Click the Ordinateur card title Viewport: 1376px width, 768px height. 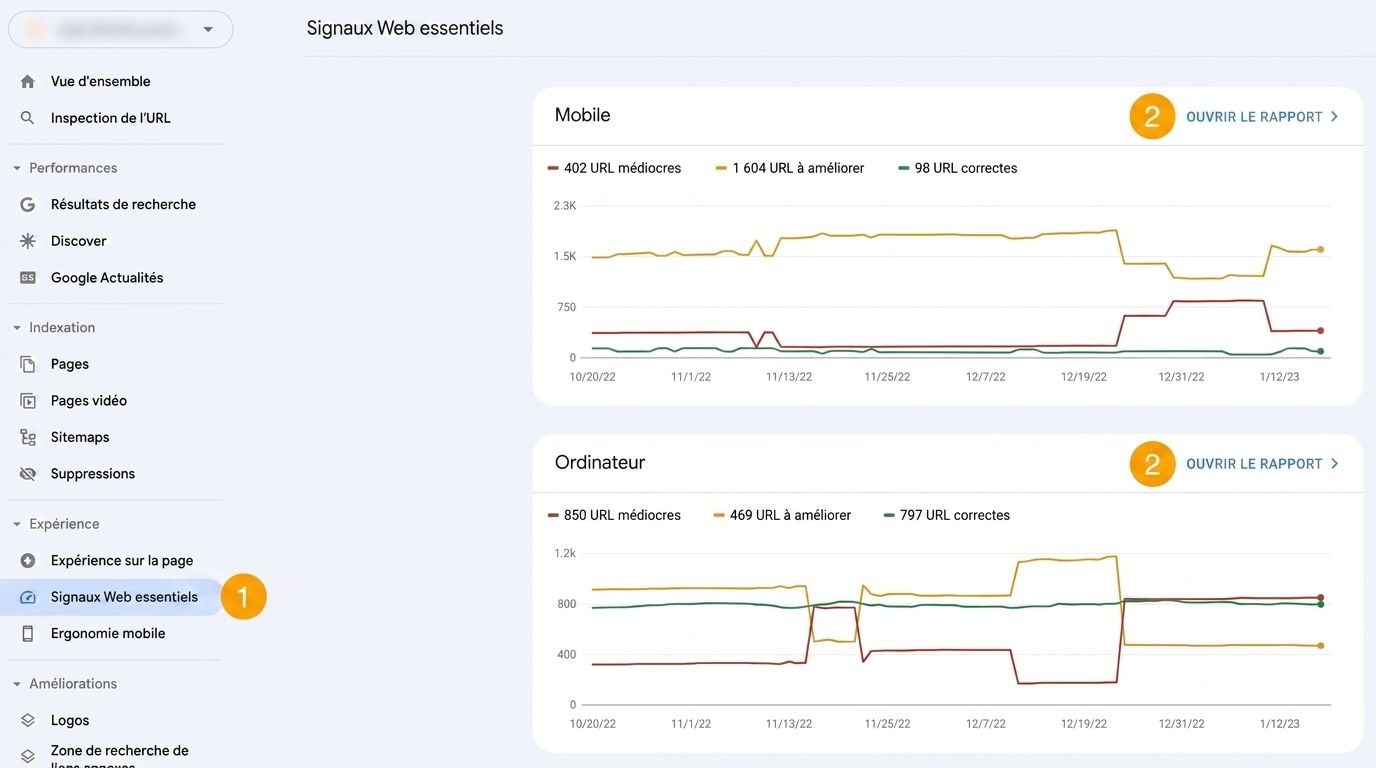(x=600, y=462)
